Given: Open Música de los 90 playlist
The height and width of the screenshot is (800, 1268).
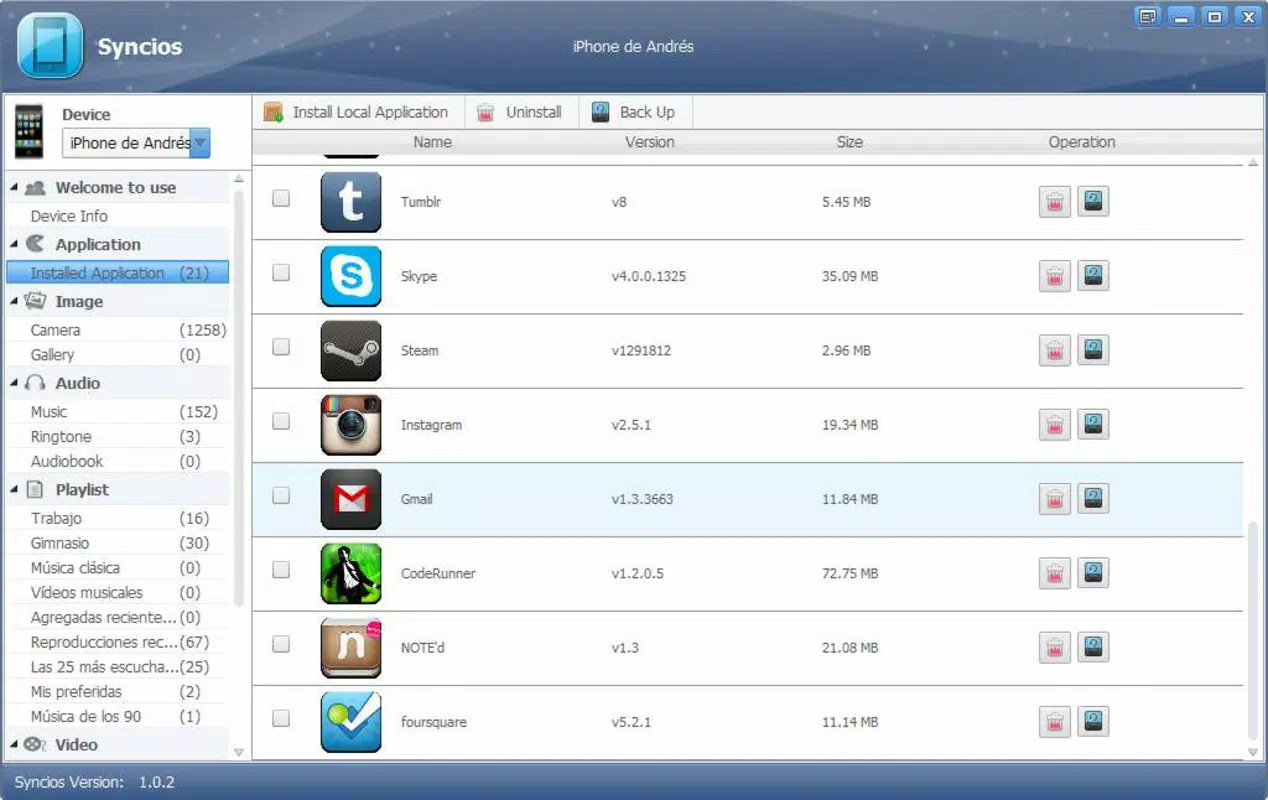Looking at the screenshot, I should [x=117, y=717].
